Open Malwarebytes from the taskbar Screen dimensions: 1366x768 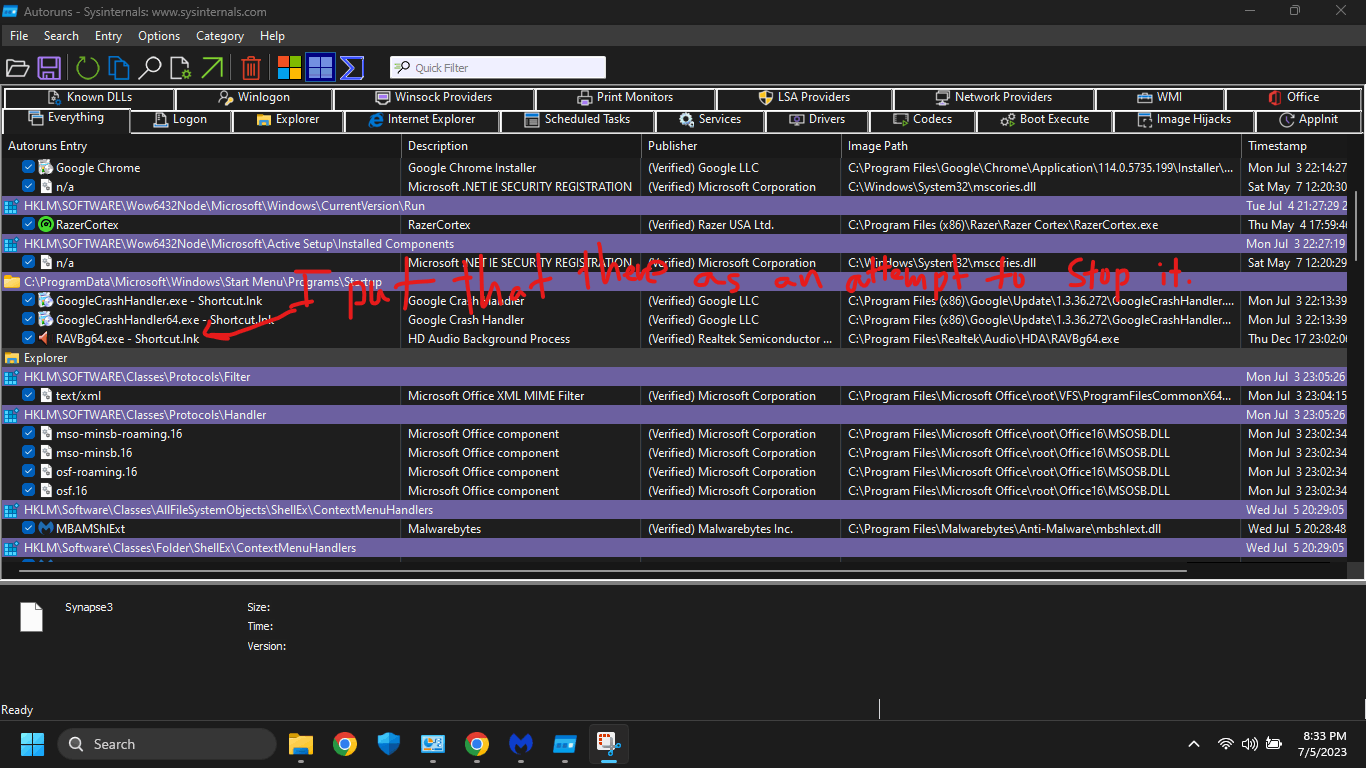tap(521, 744)
